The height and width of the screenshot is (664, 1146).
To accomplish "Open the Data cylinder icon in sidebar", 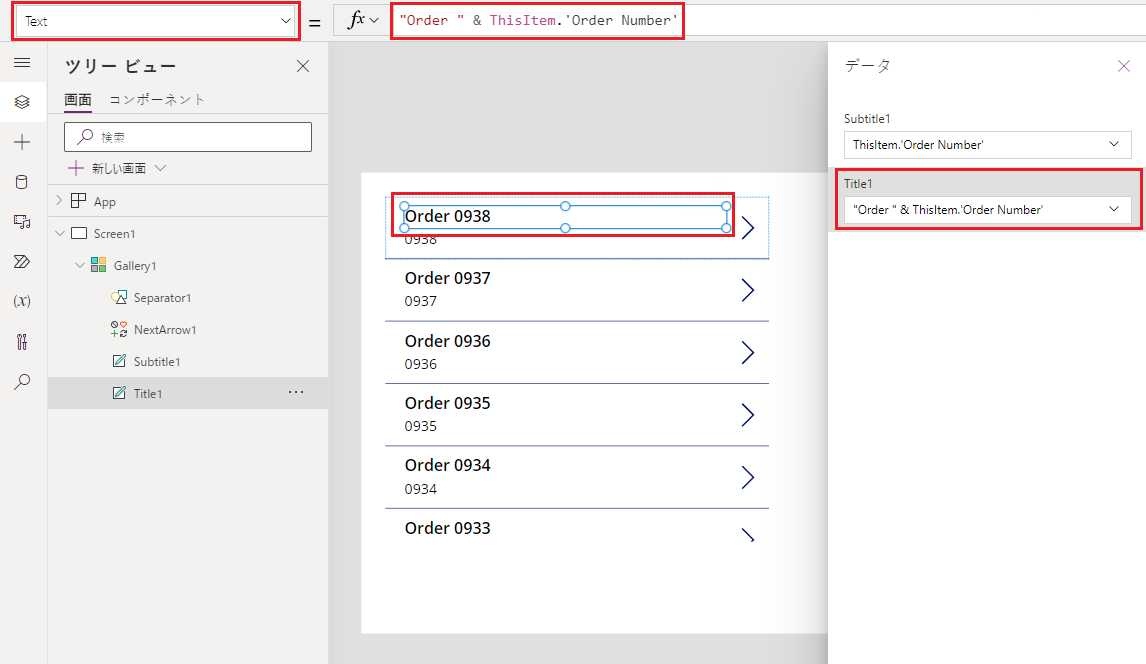I will (22, 182).
